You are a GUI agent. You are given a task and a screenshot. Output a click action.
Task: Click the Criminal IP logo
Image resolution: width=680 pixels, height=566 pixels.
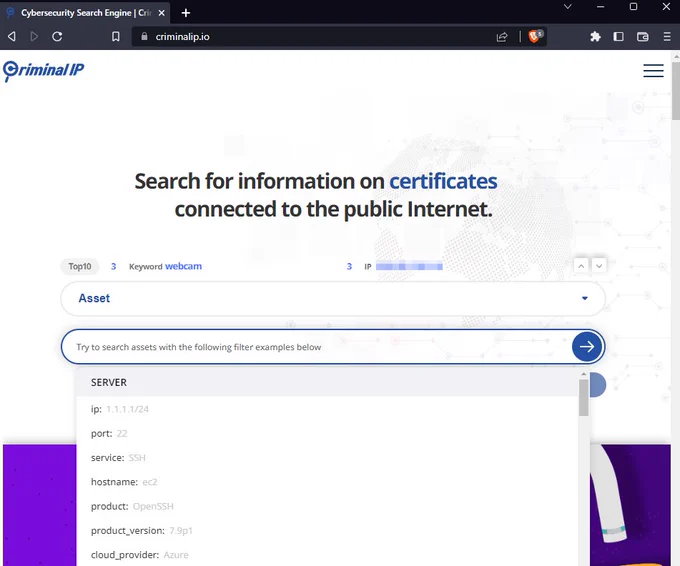(x=43, y=71)
